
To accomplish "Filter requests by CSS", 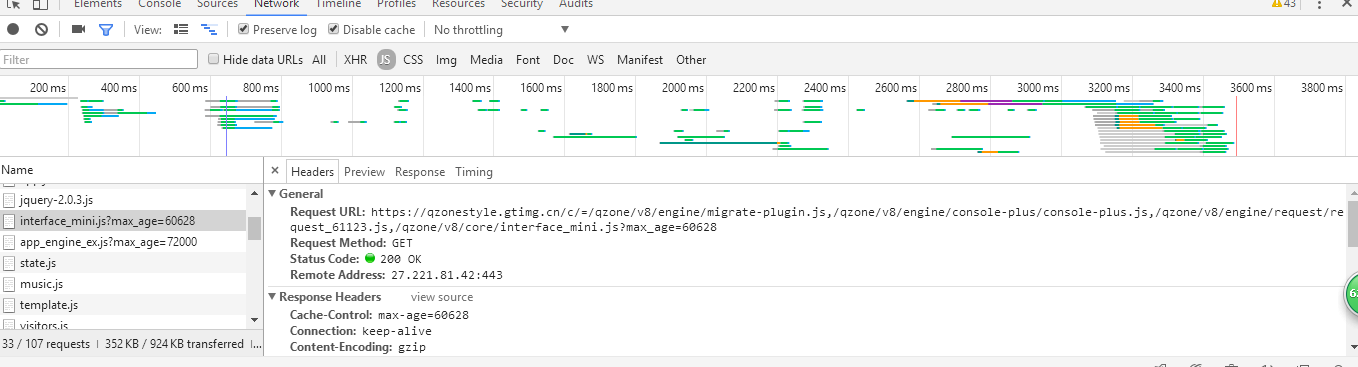I will 413,60.
